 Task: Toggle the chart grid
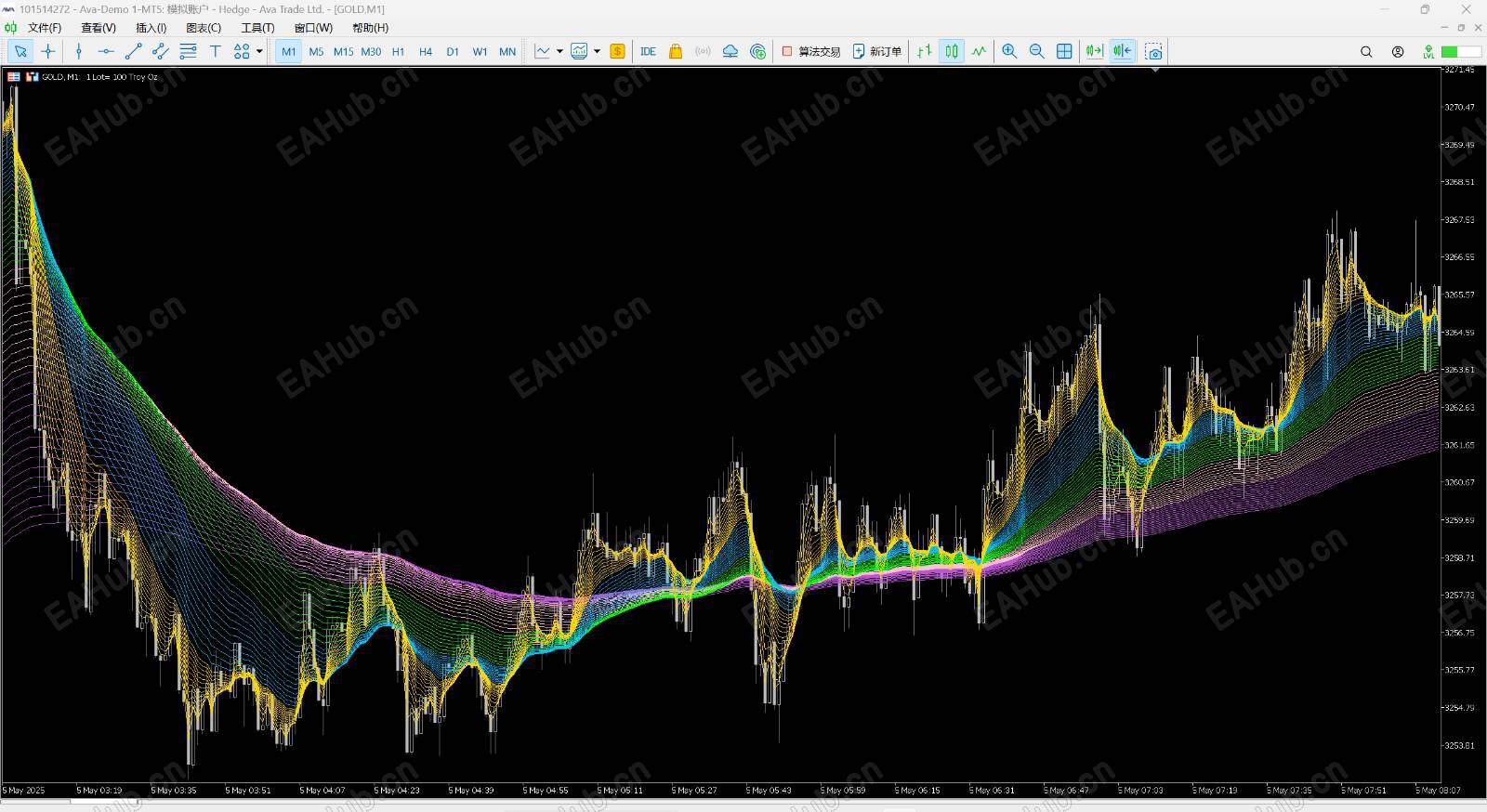tap(1064, 52)
